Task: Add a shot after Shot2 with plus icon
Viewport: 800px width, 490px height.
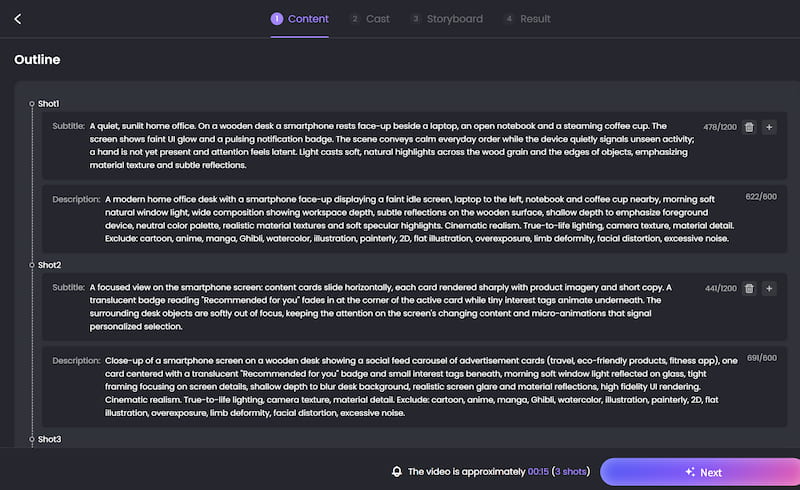Action: pos(769,288)
